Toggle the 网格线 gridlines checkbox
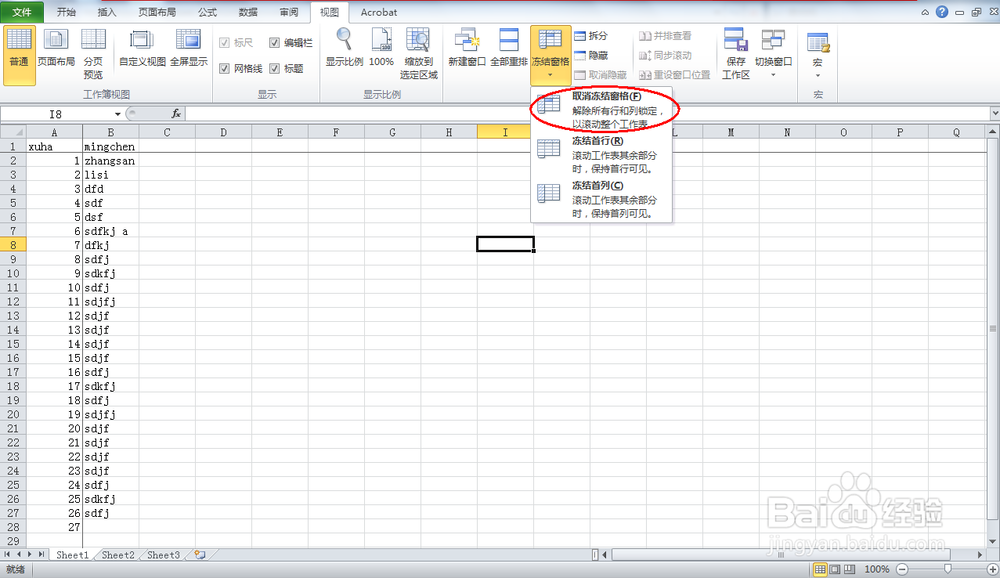Image resolution: width=1000 pixels, height=578 pixels. [x=224, y=68]
